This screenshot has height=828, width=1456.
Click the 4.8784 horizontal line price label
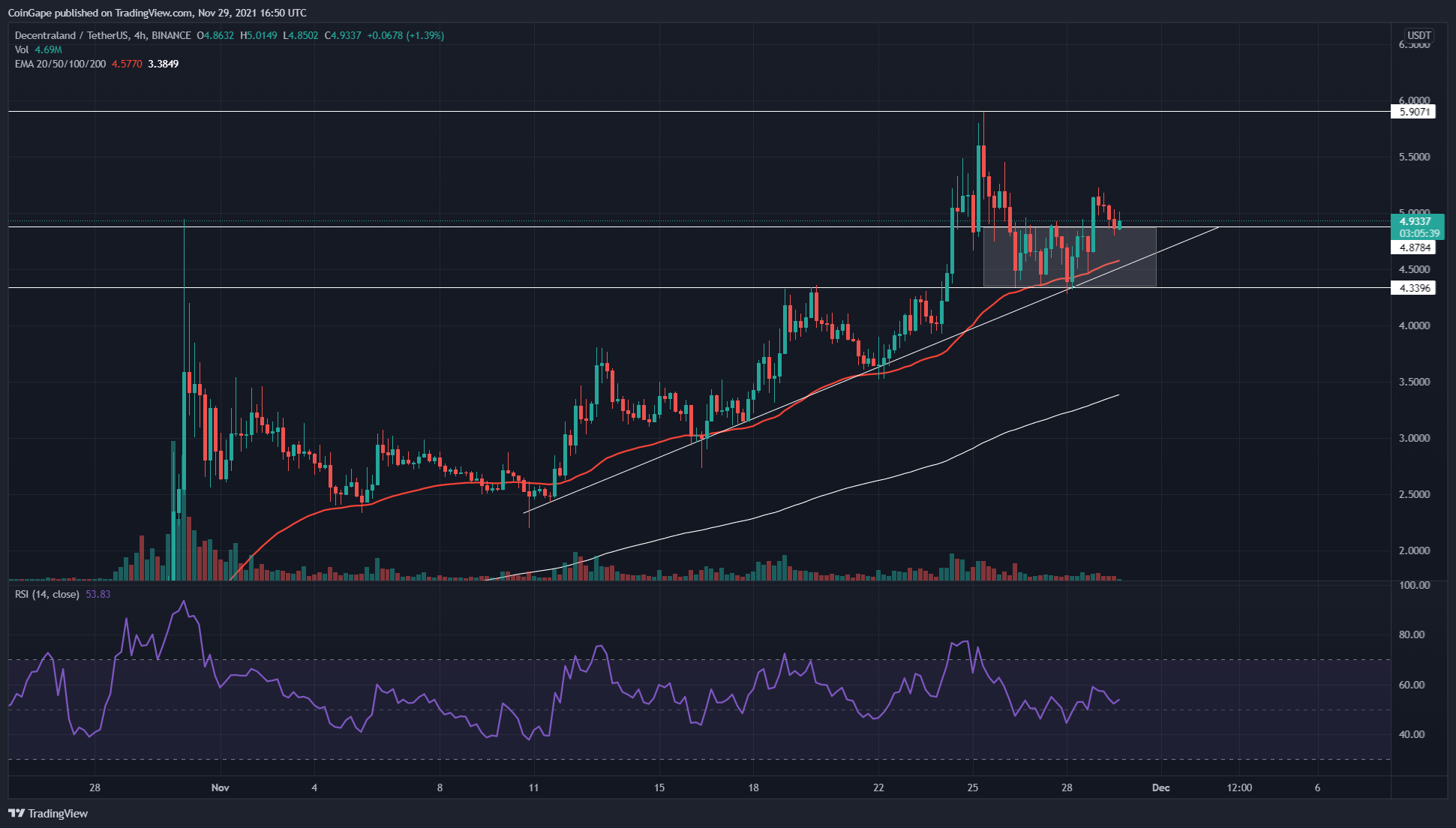tap(1413, 247)
